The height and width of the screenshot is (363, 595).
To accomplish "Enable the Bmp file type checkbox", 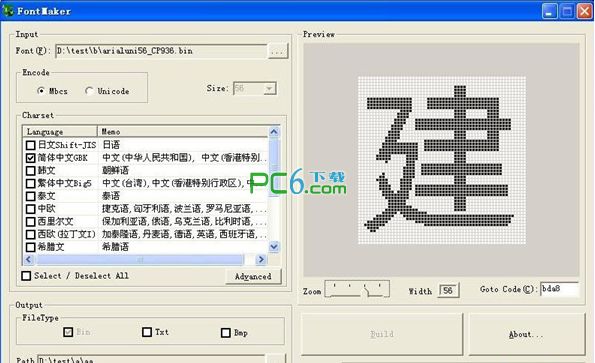I will [x=226, y=333].
